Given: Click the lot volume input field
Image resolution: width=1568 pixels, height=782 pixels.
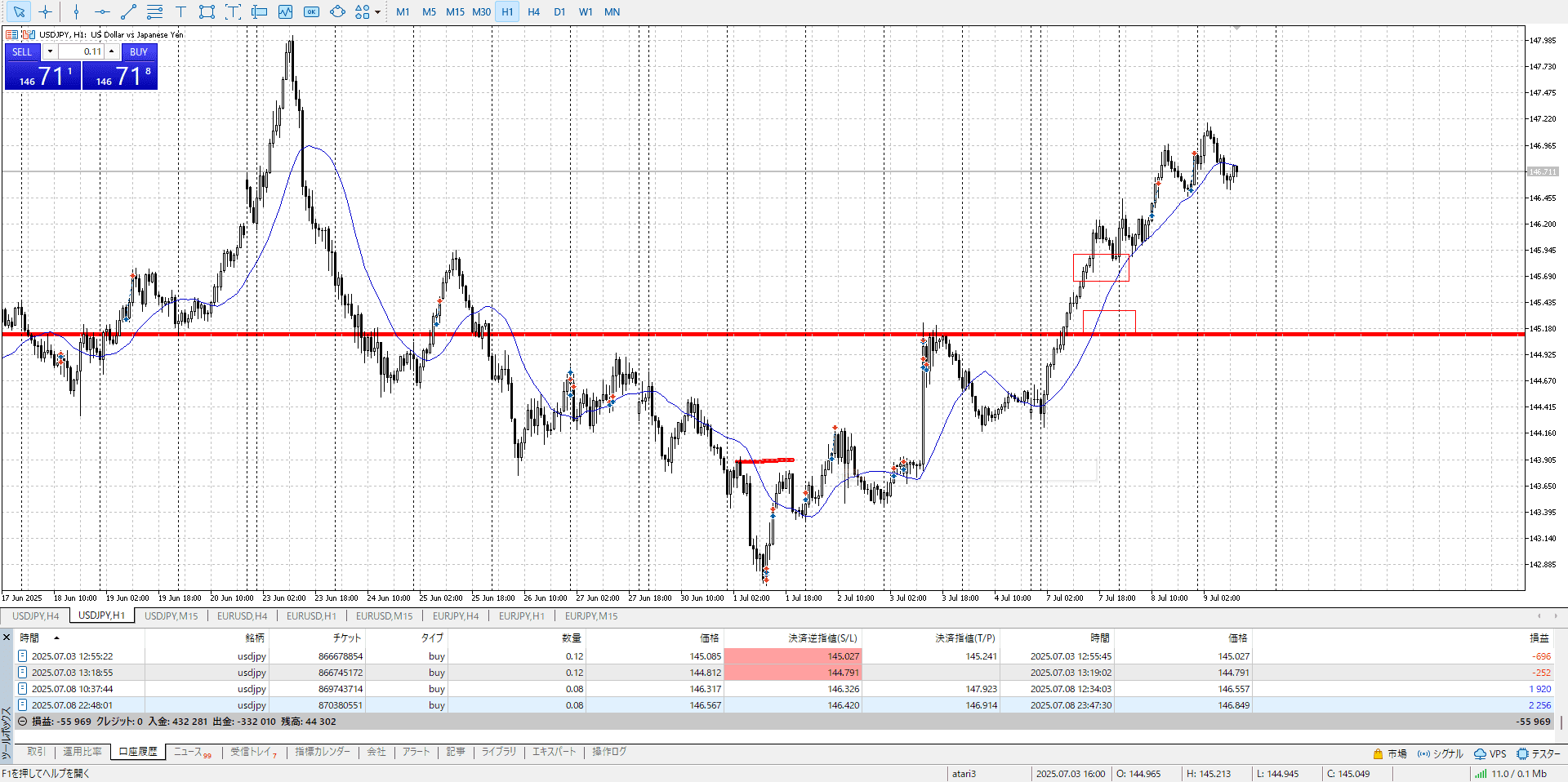Looking at the screenshot, I should (82, 51).
